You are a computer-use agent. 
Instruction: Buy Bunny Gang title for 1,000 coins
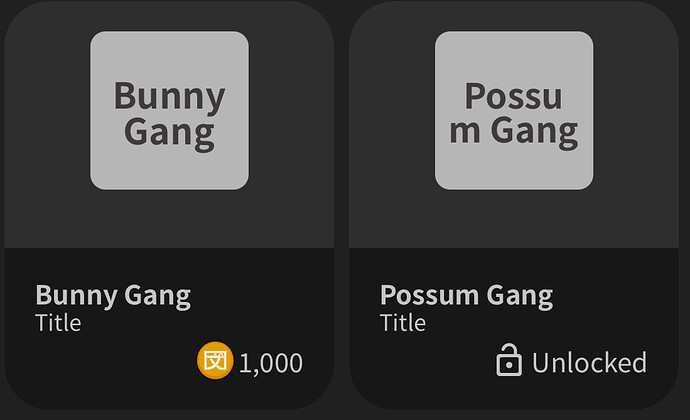pyautogui.click(x=250, y=361)
